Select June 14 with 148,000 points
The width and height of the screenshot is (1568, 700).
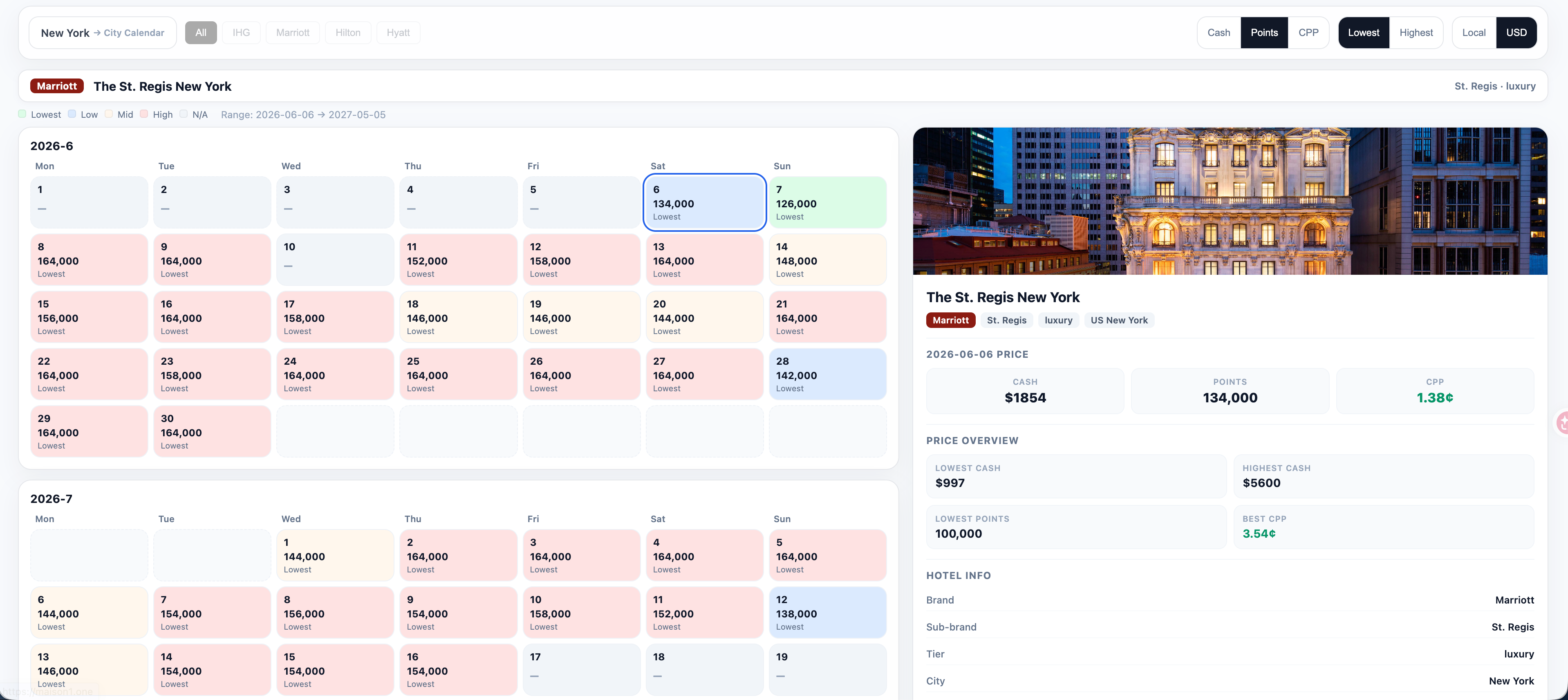point(828,259)
